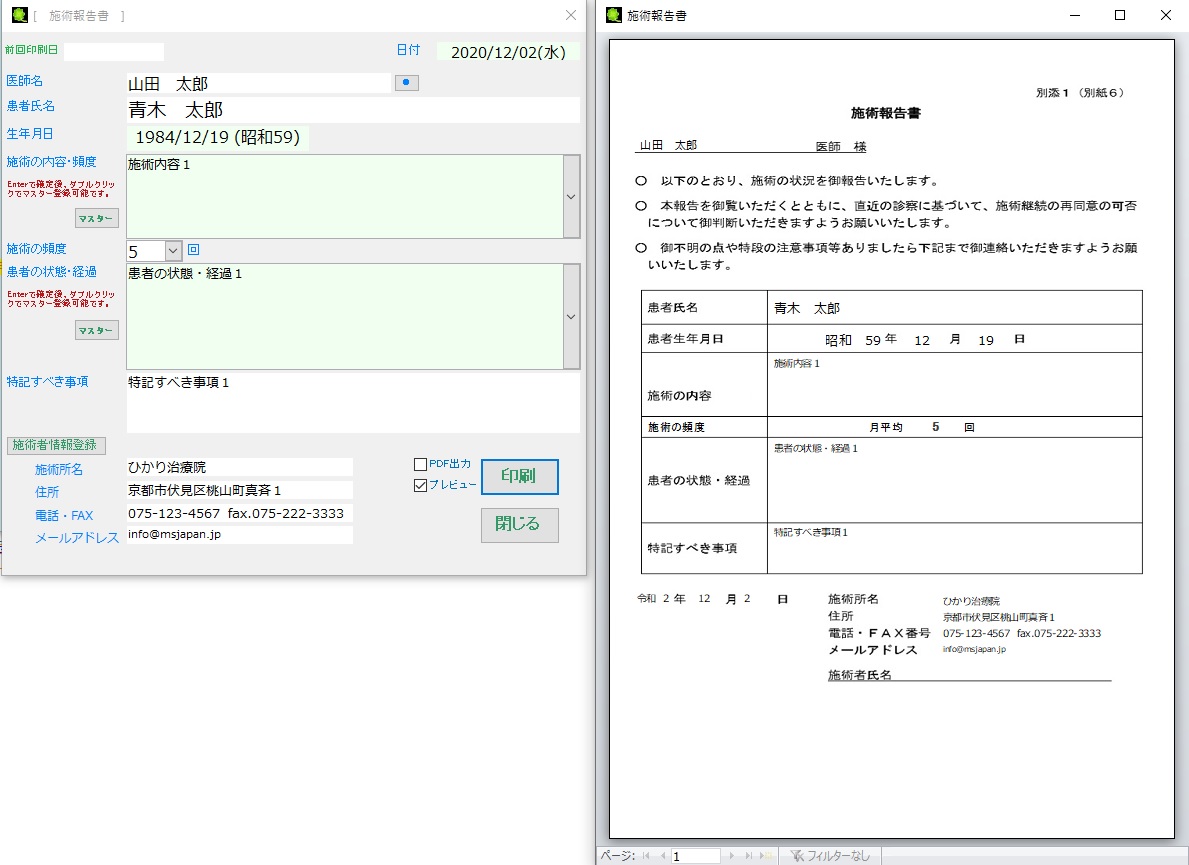The width and height of the screenshot is (1189, 865).
Task: Click the 特記すべき事項 text field
Action: coord(353,403)
